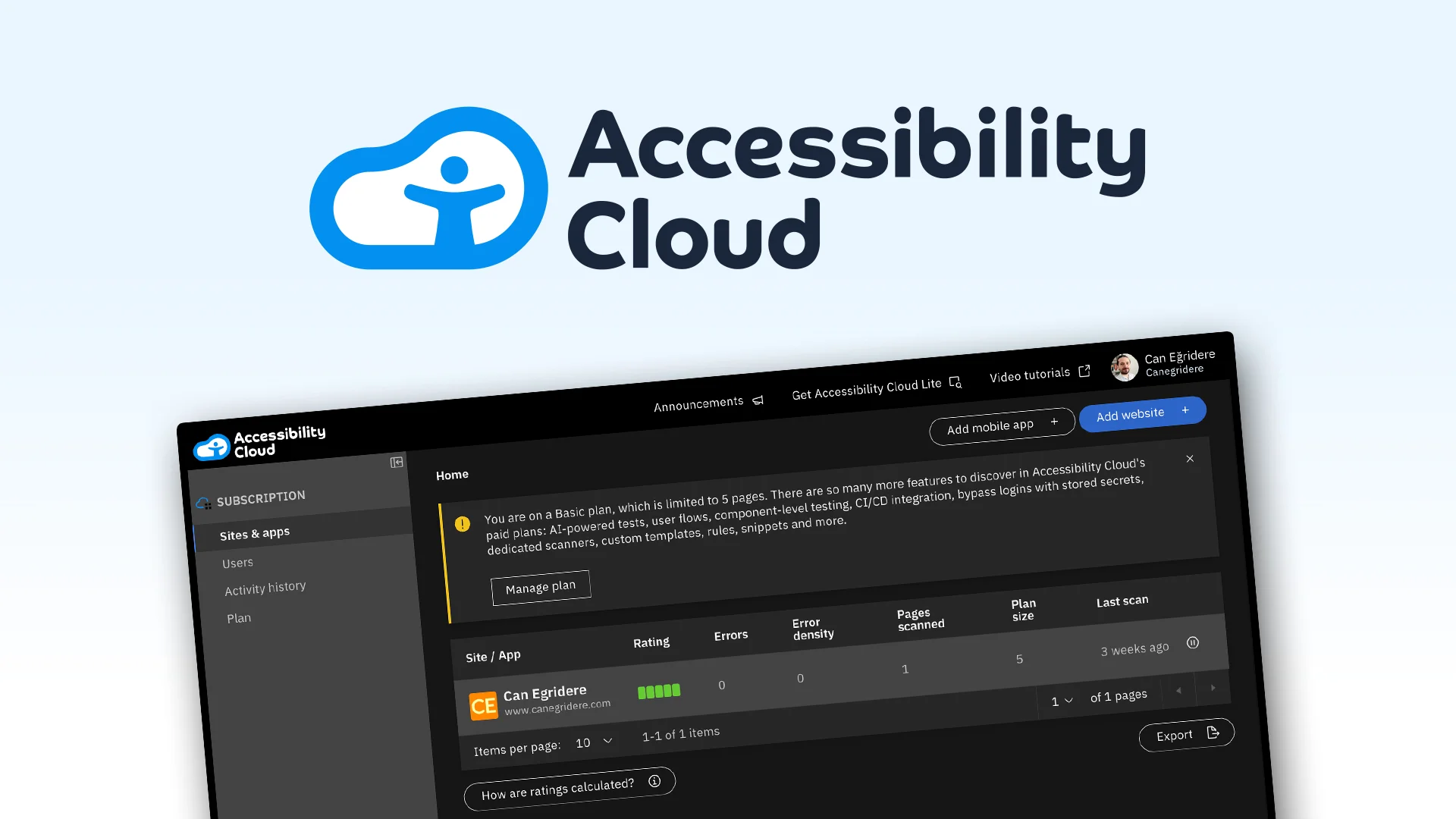Image resolution: width=1456 pixels, height=819 pixels.
Task: Click the CE site logo thumbnail
Action: [483, 706]
